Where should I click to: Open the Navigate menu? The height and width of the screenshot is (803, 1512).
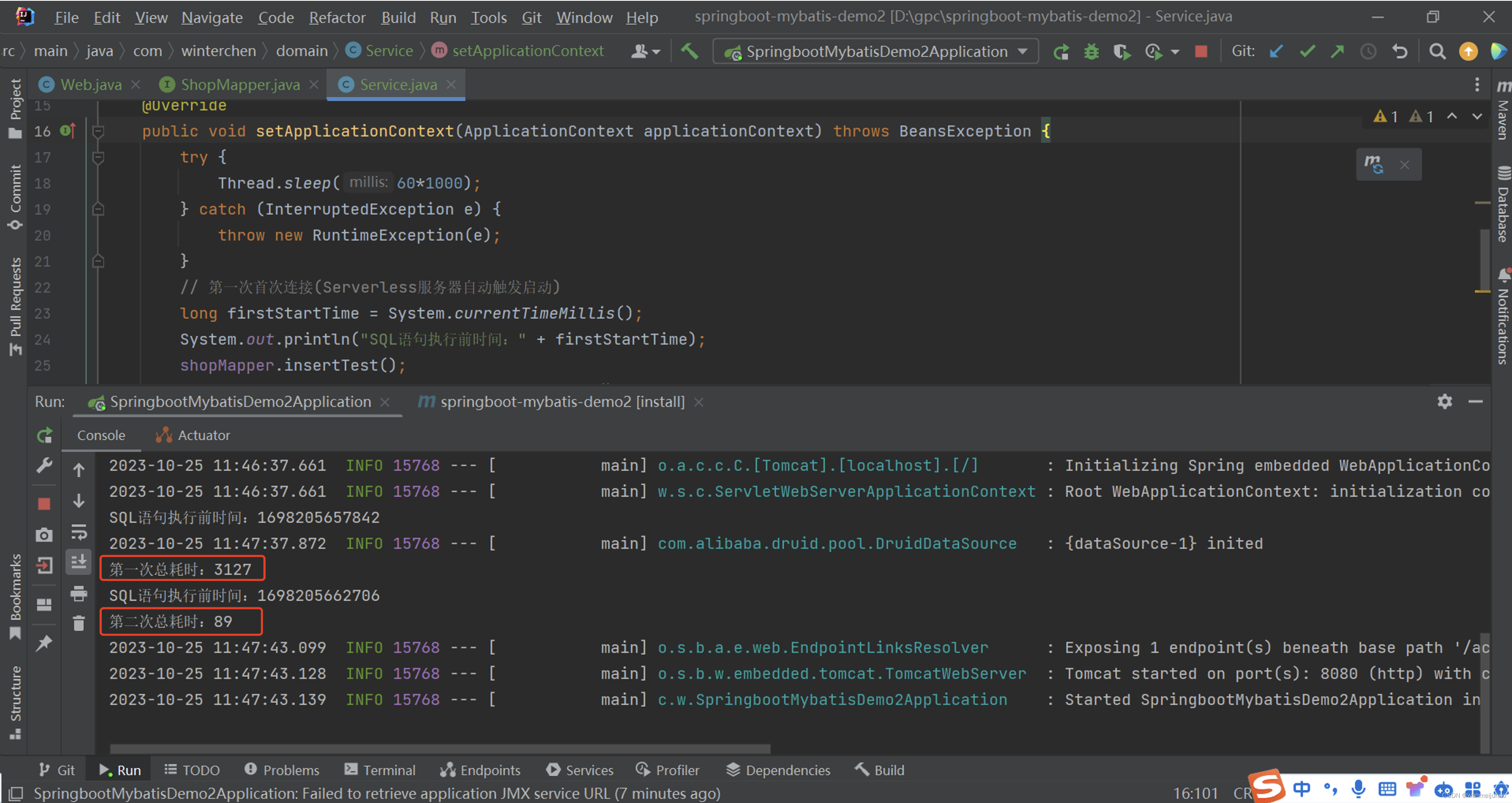click(212, 18)
